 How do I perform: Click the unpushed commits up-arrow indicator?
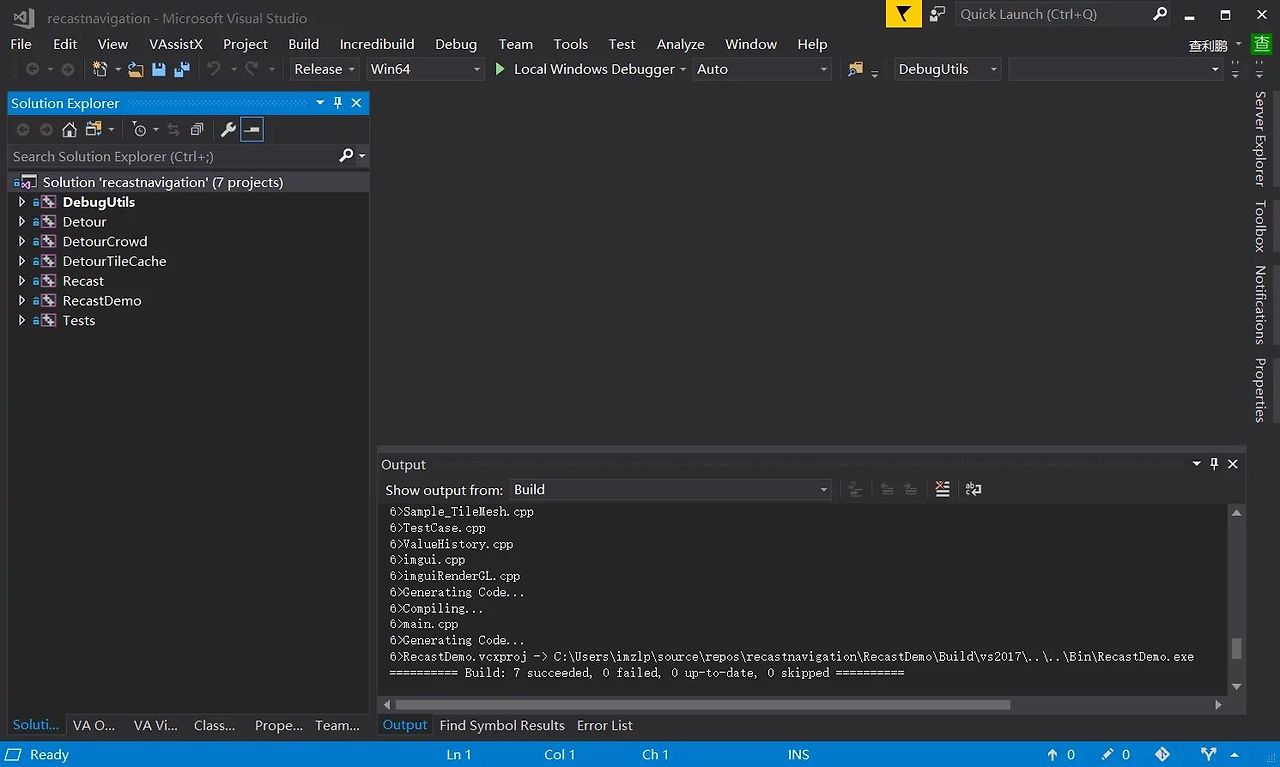(x=1061, y=755)
